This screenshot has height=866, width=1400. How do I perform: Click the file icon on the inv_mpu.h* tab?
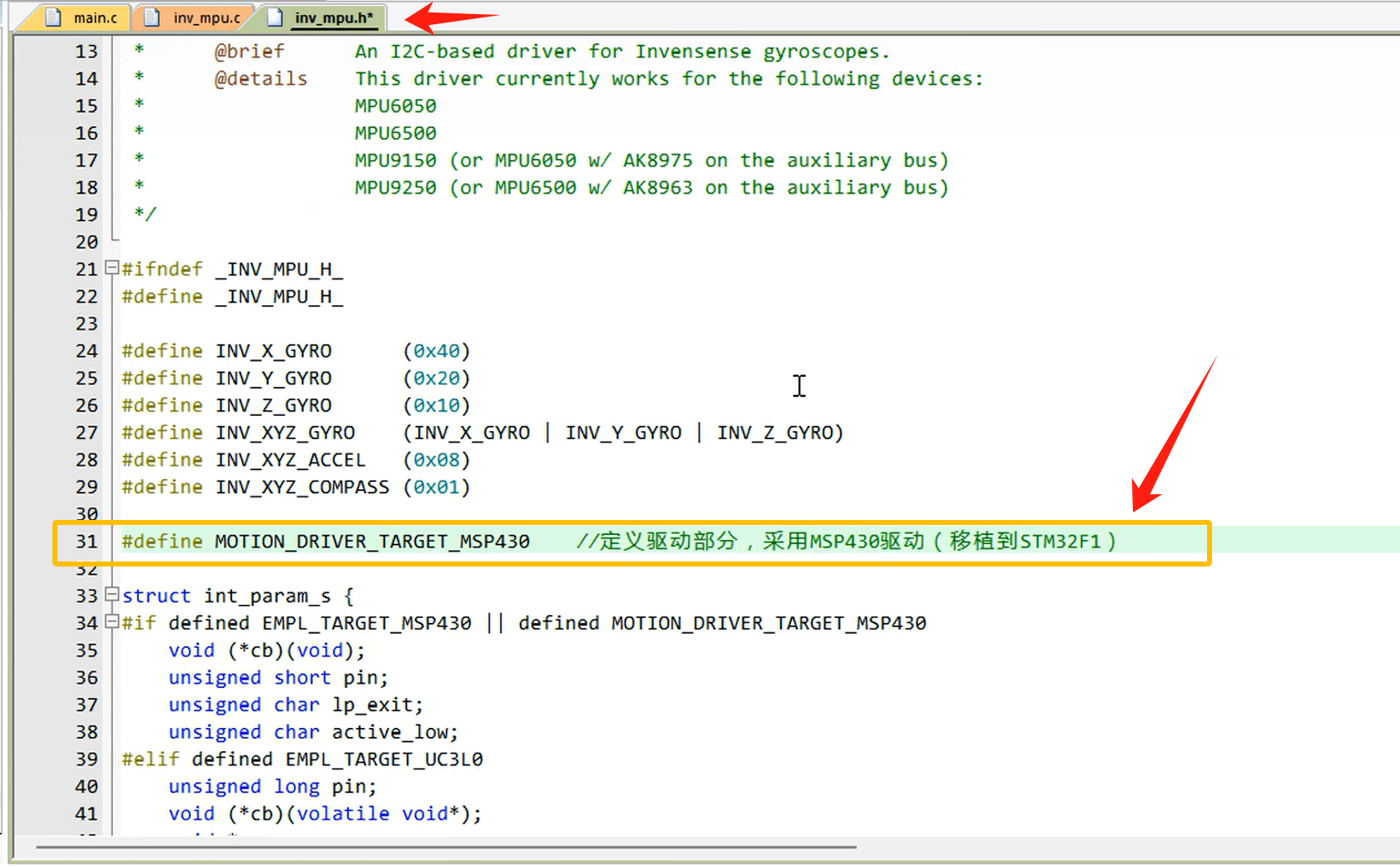[x=275, y=17]
